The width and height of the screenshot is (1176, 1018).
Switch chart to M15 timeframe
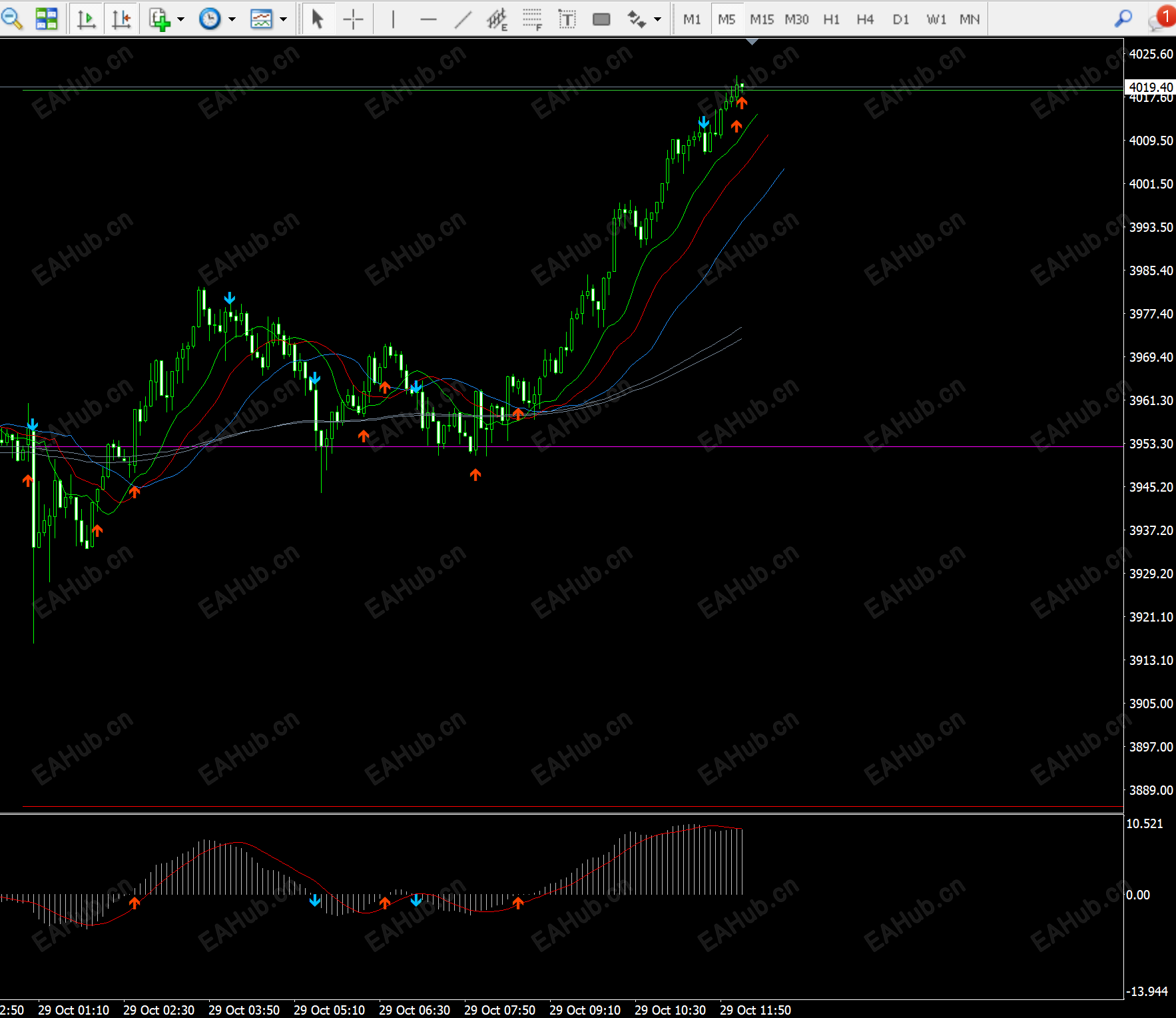[762, 19]
